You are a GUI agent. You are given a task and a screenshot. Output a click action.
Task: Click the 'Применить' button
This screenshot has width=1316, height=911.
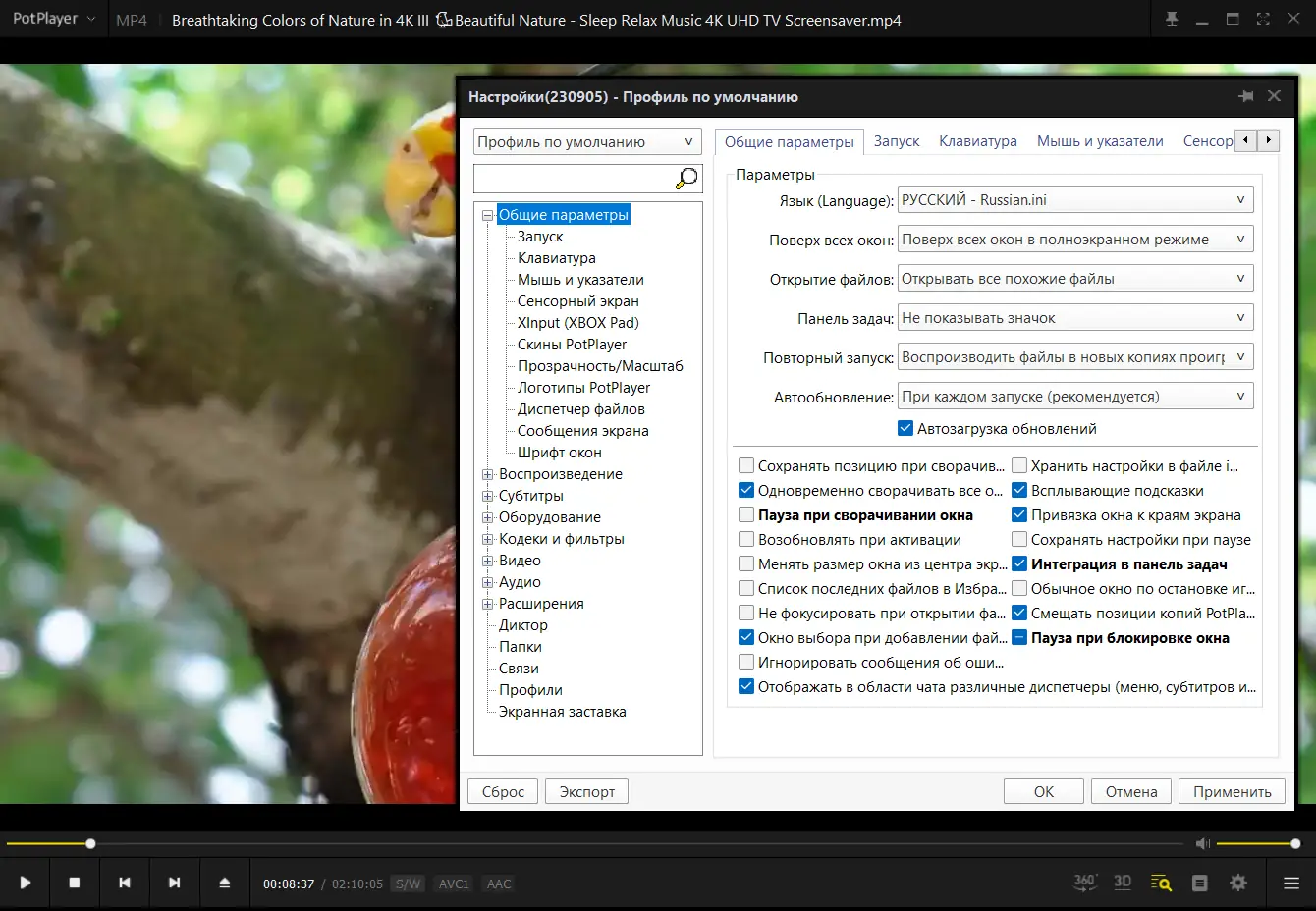click(1233, 791)
